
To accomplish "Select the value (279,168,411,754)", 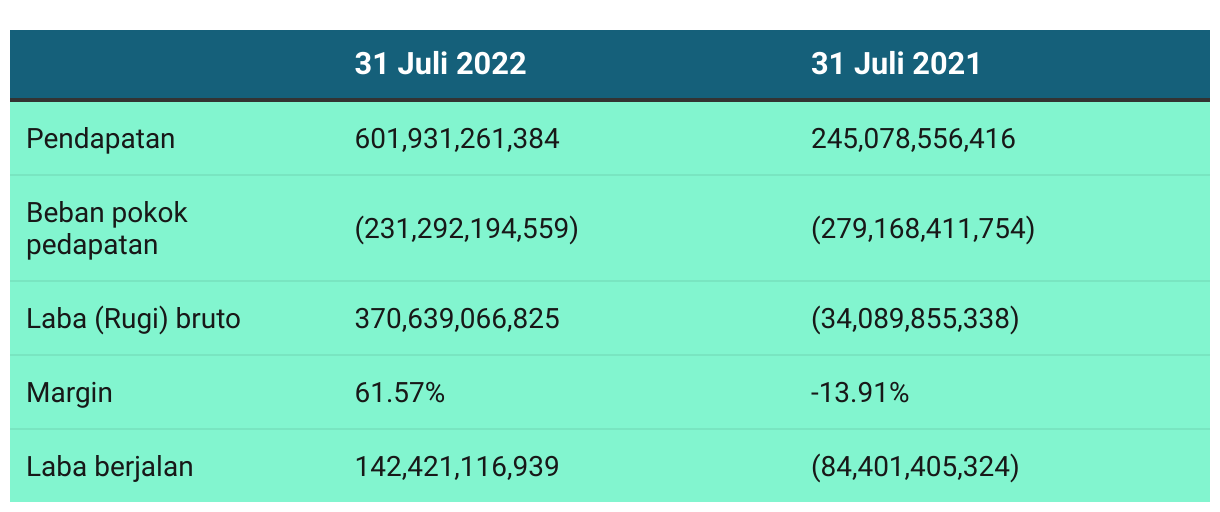I will tap(923, 229).
